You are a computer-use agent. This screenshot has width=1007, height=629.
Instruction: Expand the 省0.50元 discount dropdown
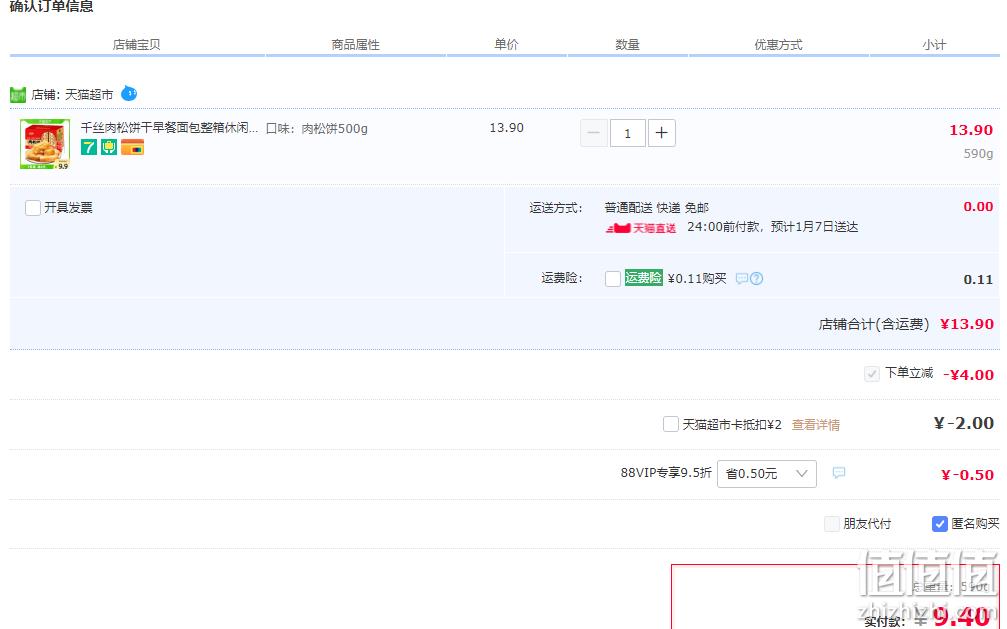pos(767,474)
